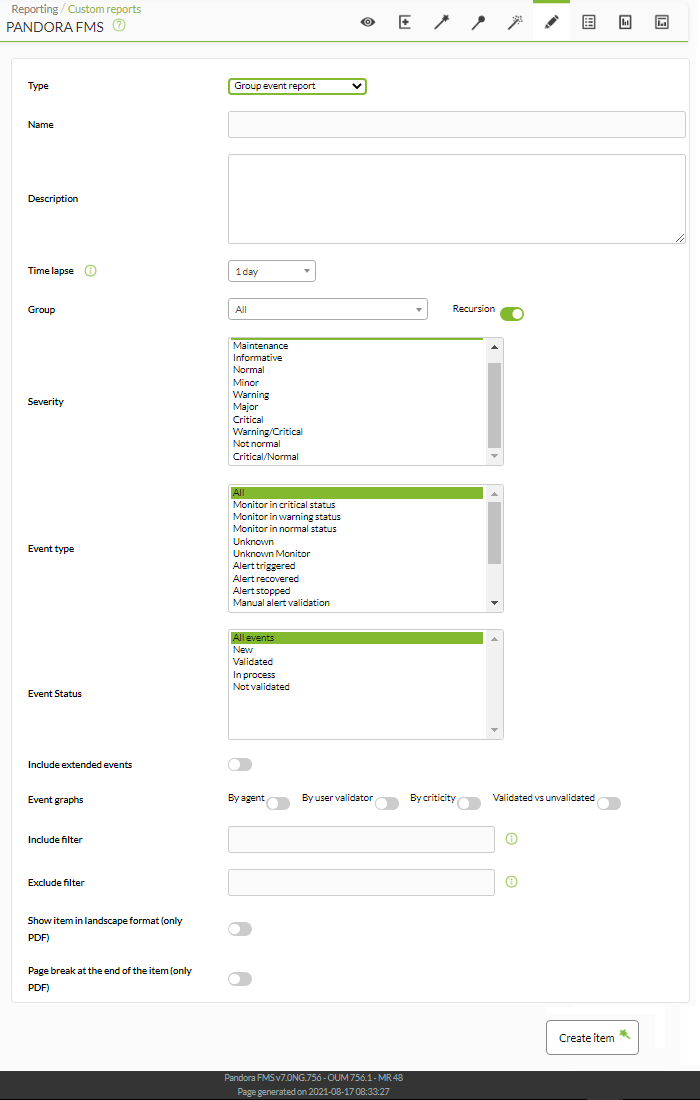Select the pin-shaped wizard icon

pyautogui.click(x=478, y=22)
